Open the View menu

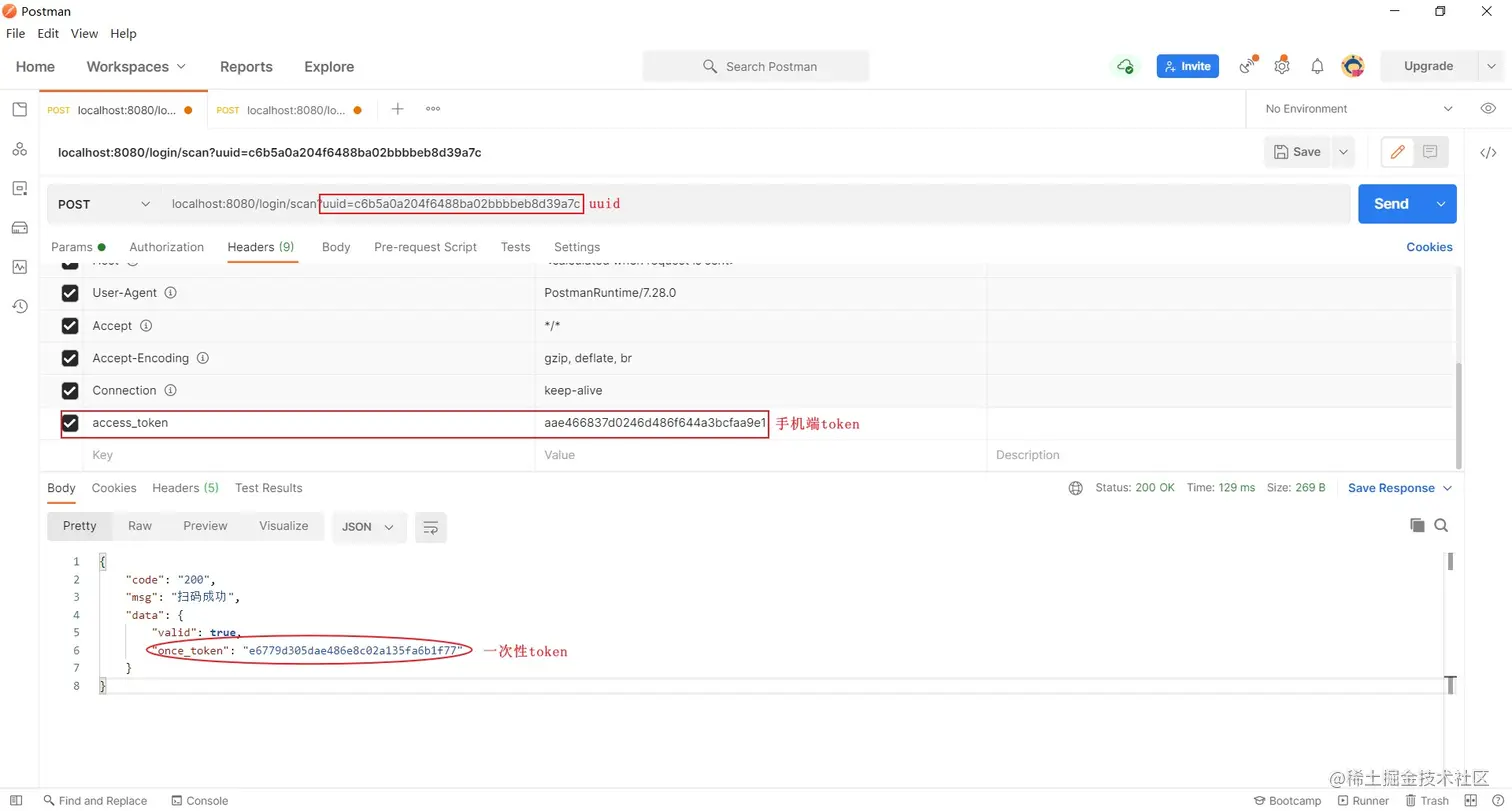(84, 33)
